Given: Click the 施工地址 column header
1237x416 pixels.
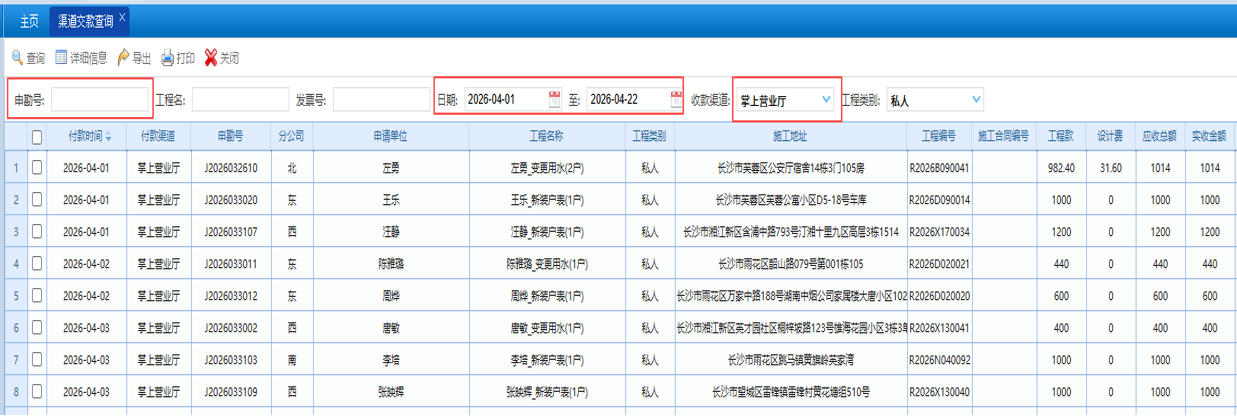Looking at the screenshot, I should pos(790,136).
